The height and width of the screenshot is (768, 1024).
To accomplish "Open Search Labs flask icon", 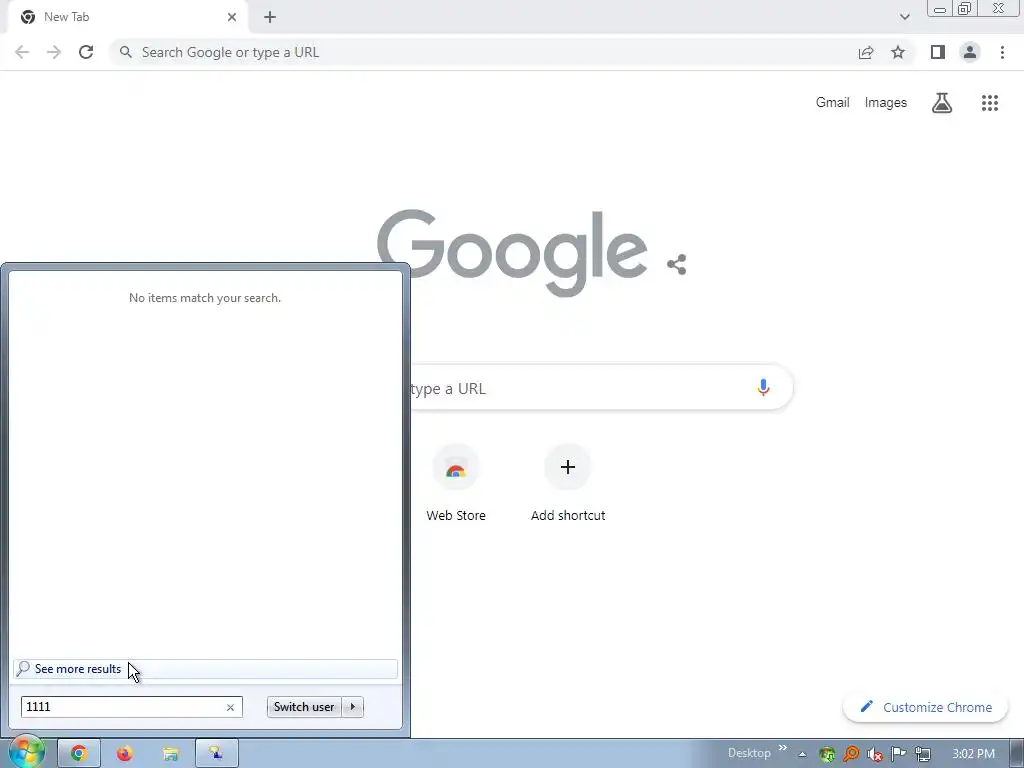I will [942, 103].
